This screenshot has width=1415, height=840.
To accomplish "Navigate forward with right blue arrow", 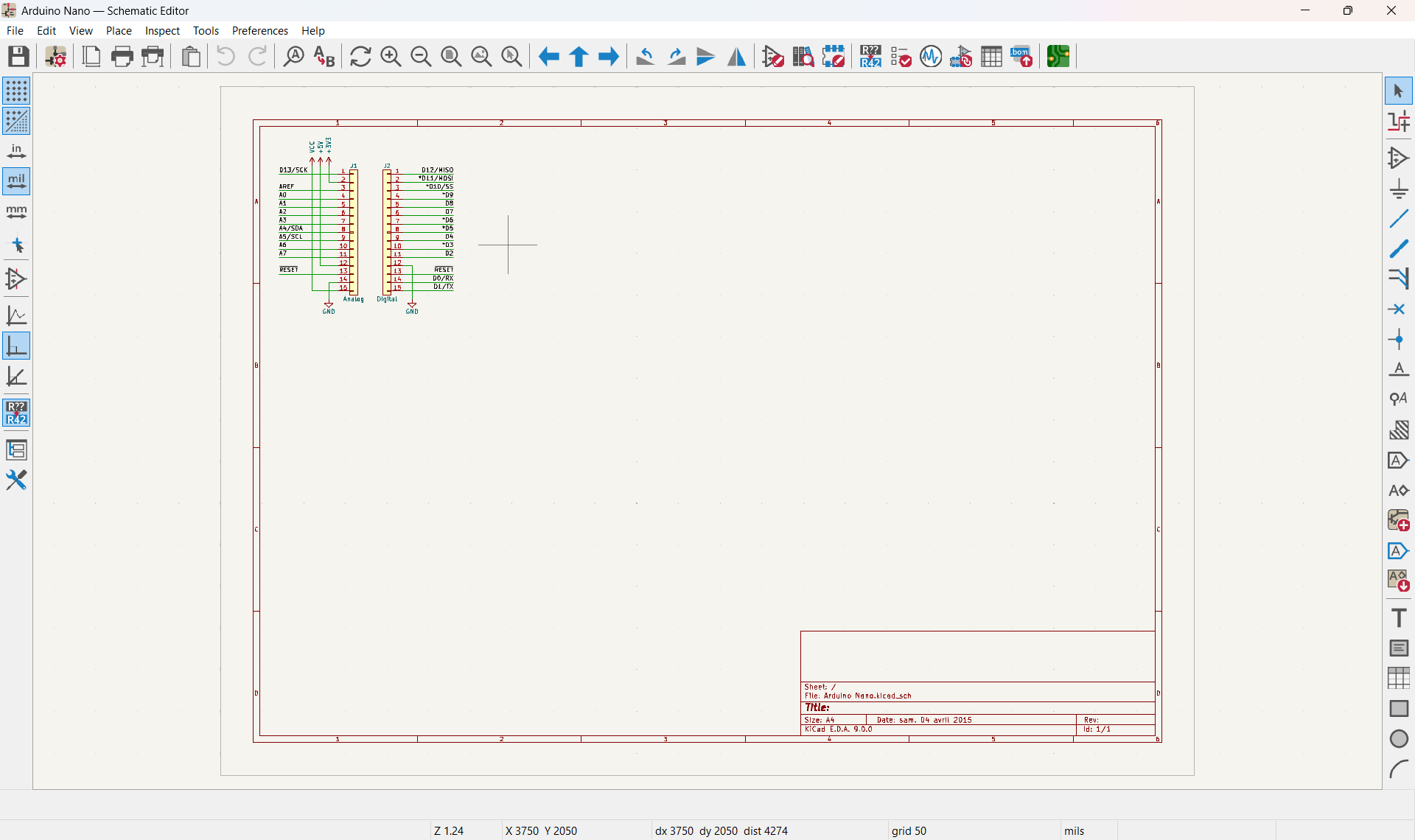I will [609, 57].
